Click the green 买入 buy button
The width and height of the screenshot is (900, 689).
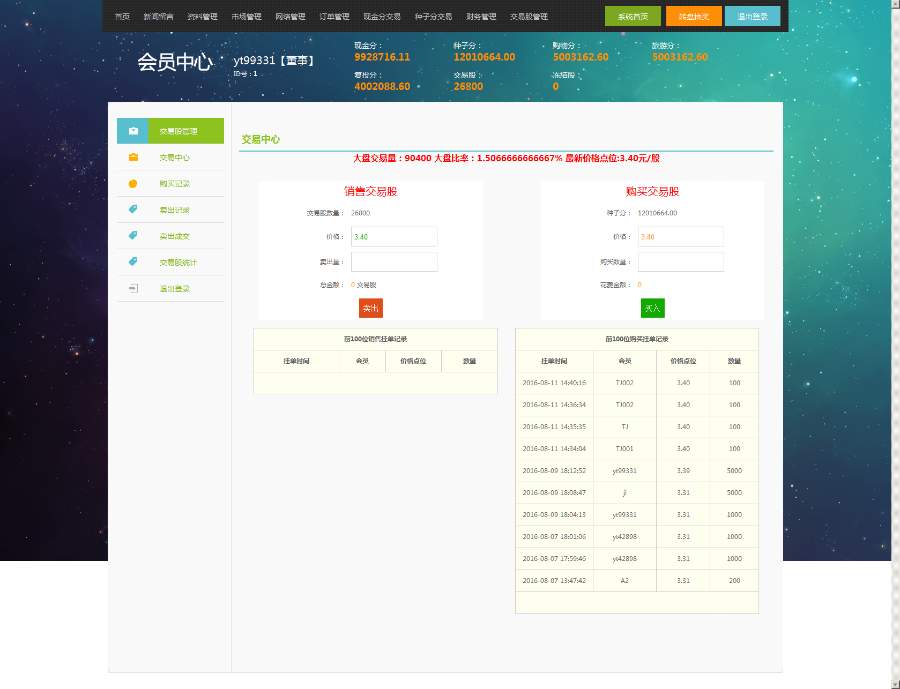653,308
